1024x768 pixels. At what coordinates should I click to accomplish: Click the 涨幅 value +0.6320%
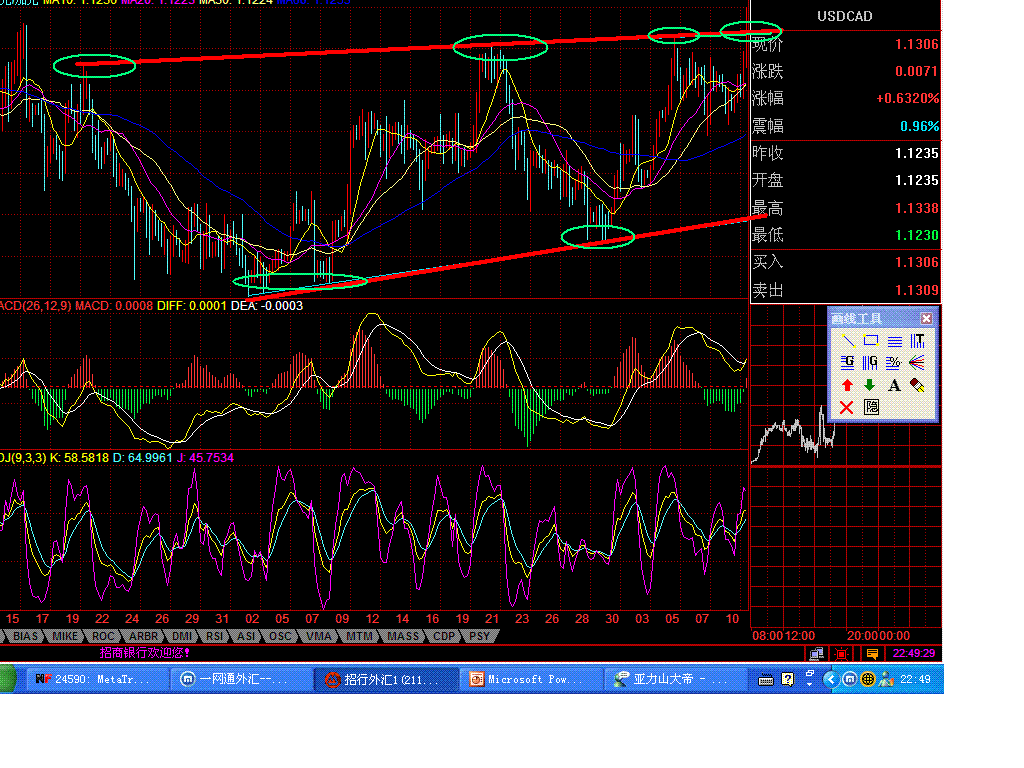tap(907, 99)
